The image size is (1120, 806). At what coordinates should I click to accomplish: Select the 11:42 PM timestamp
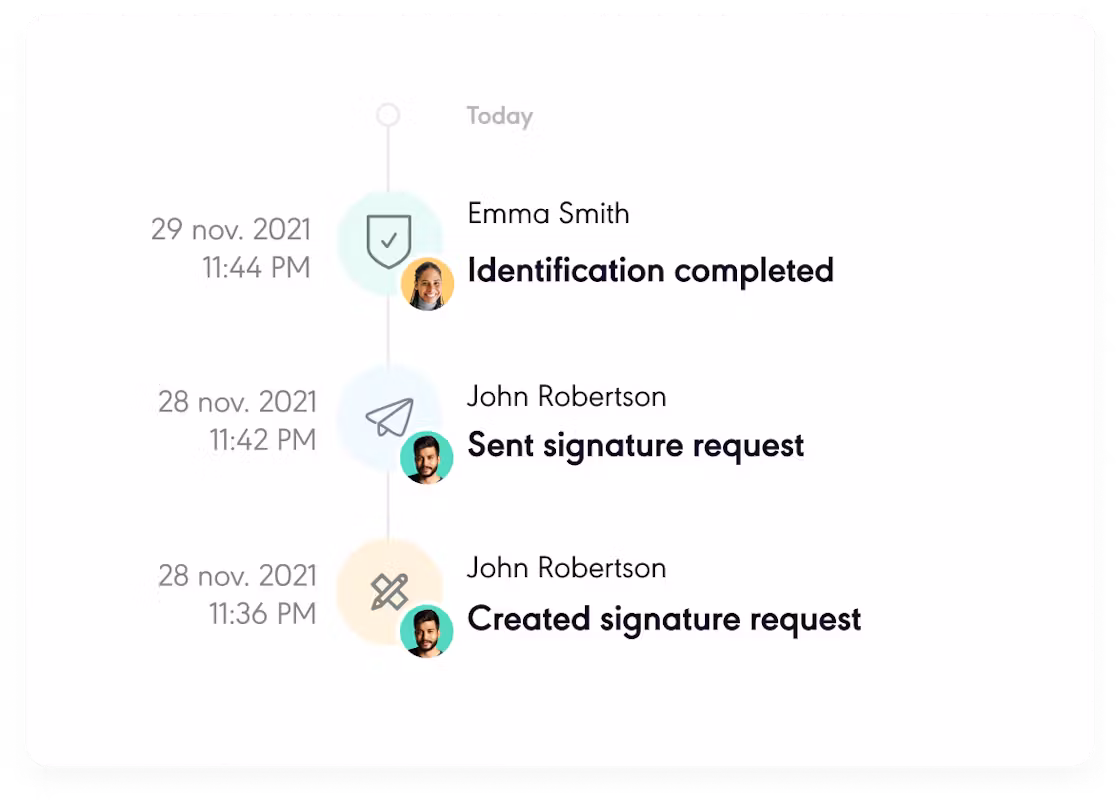click(x=263, y=440)
